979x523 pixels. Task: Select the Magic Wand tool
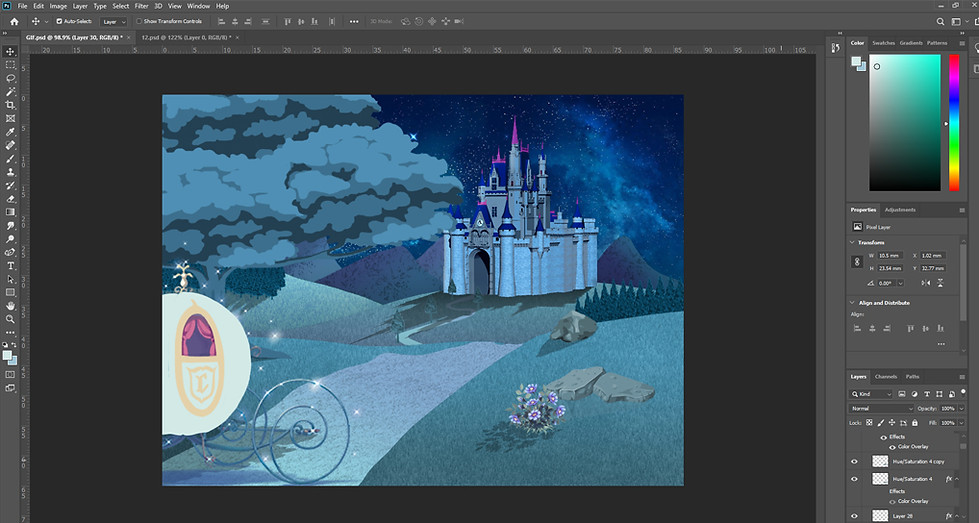10,92
